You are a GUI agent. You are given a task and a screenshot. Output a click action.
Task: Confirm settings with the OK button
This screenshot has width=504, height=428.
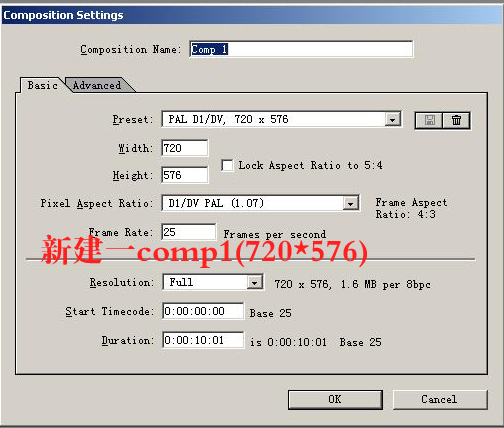(335, 399)
